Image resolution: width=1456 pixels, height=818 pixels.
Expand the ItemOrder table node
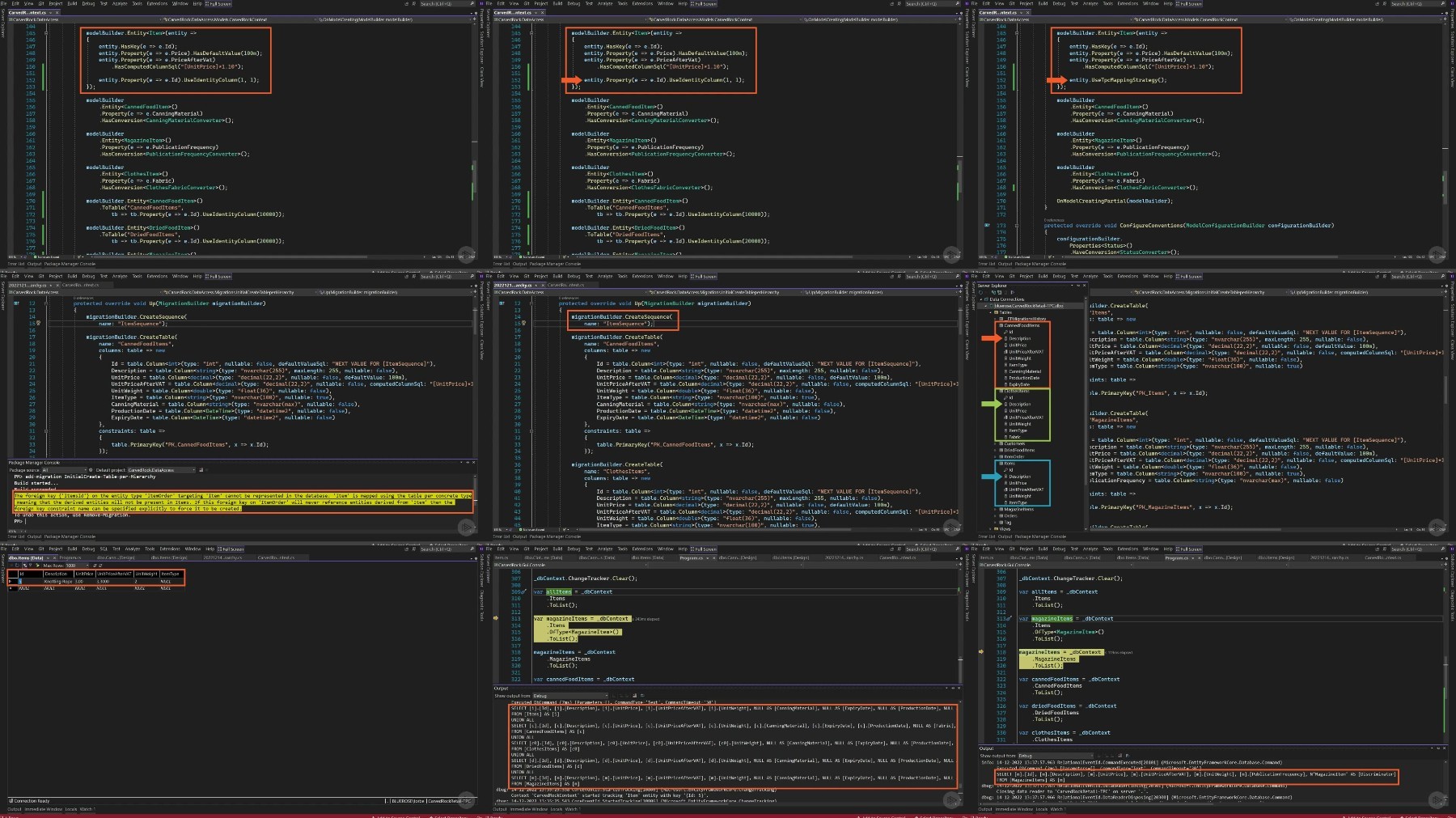pyautogui.click(x=995, y=456)
